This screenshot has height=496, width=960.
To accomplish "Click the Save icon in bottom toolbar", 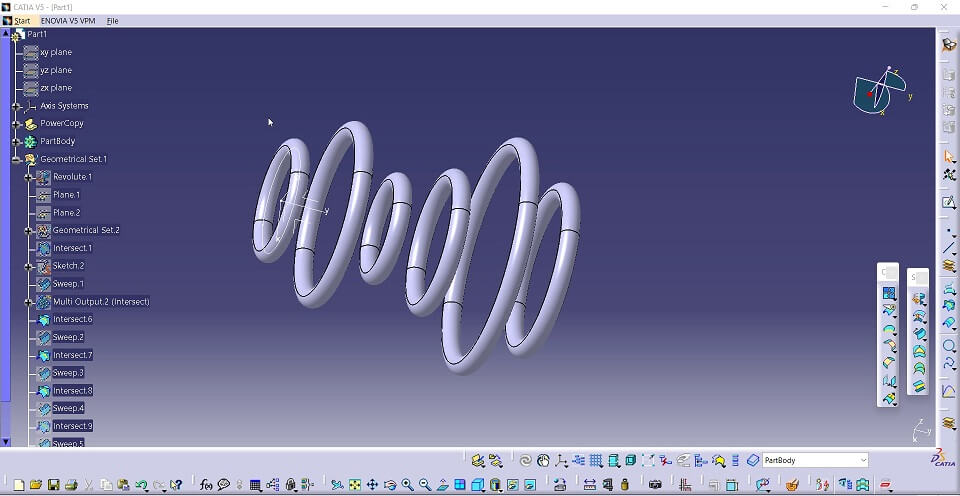I will (54, 485).
